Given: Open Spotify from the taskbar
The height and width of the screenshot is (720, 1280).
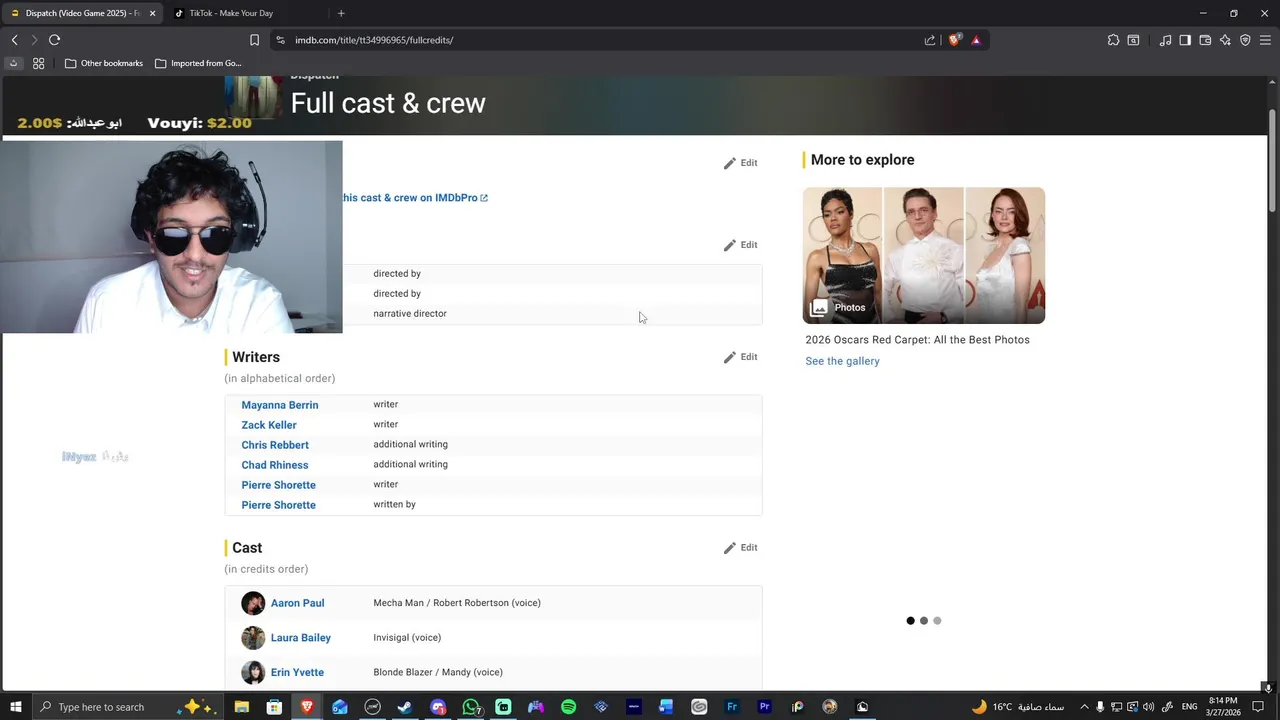Looking at the screenshot, I should pyautogui.click(x=568, y=707).
